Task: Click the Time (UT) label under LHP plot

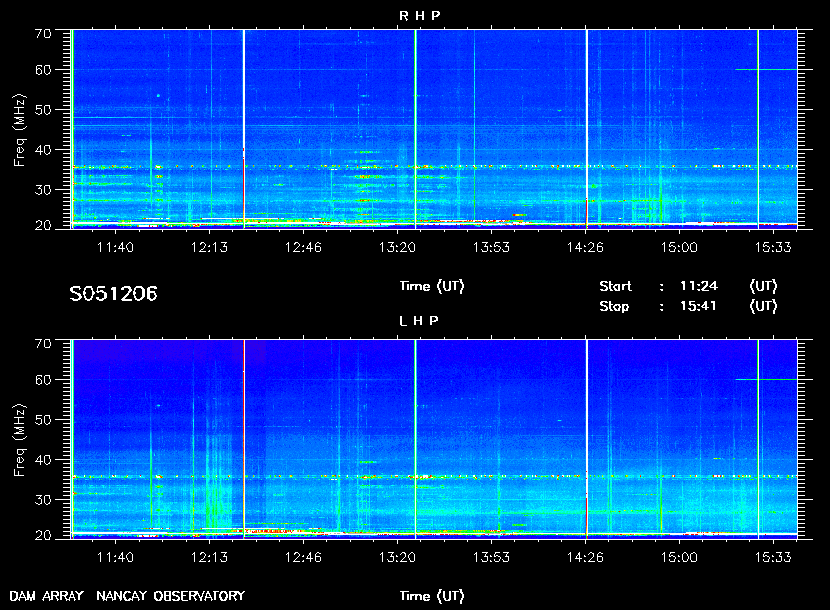Action: [432, 596]
